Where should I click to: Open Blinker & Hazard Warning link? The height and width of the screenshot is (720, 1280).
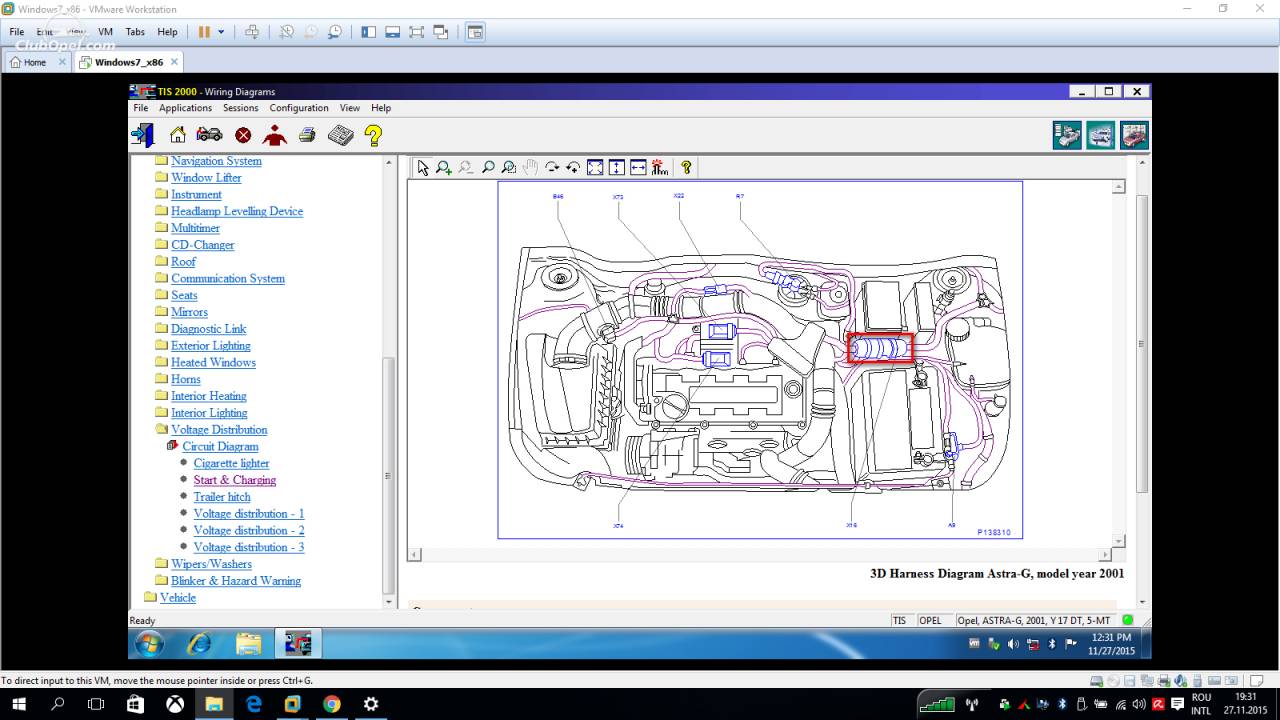[236, 581]
